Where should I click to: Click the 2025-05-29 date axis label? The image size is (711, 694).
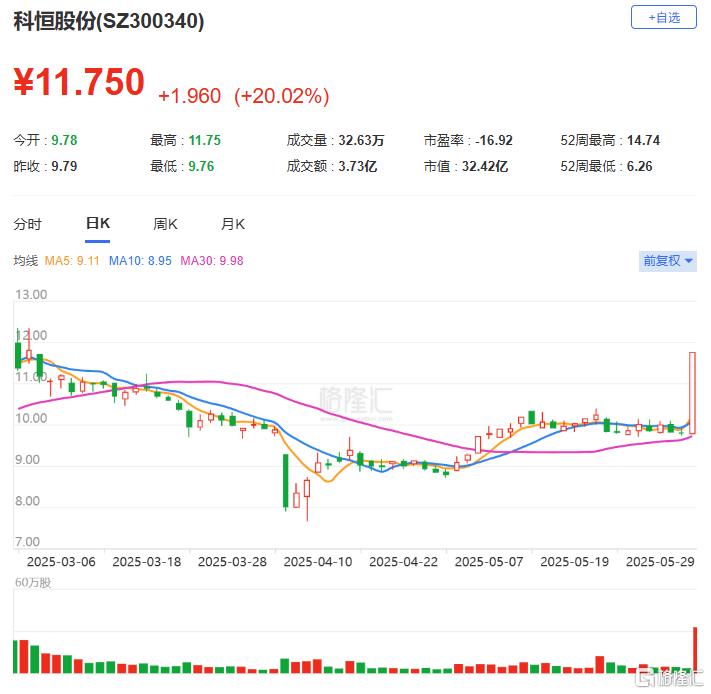pyautogui.click(x=660, y=562)
